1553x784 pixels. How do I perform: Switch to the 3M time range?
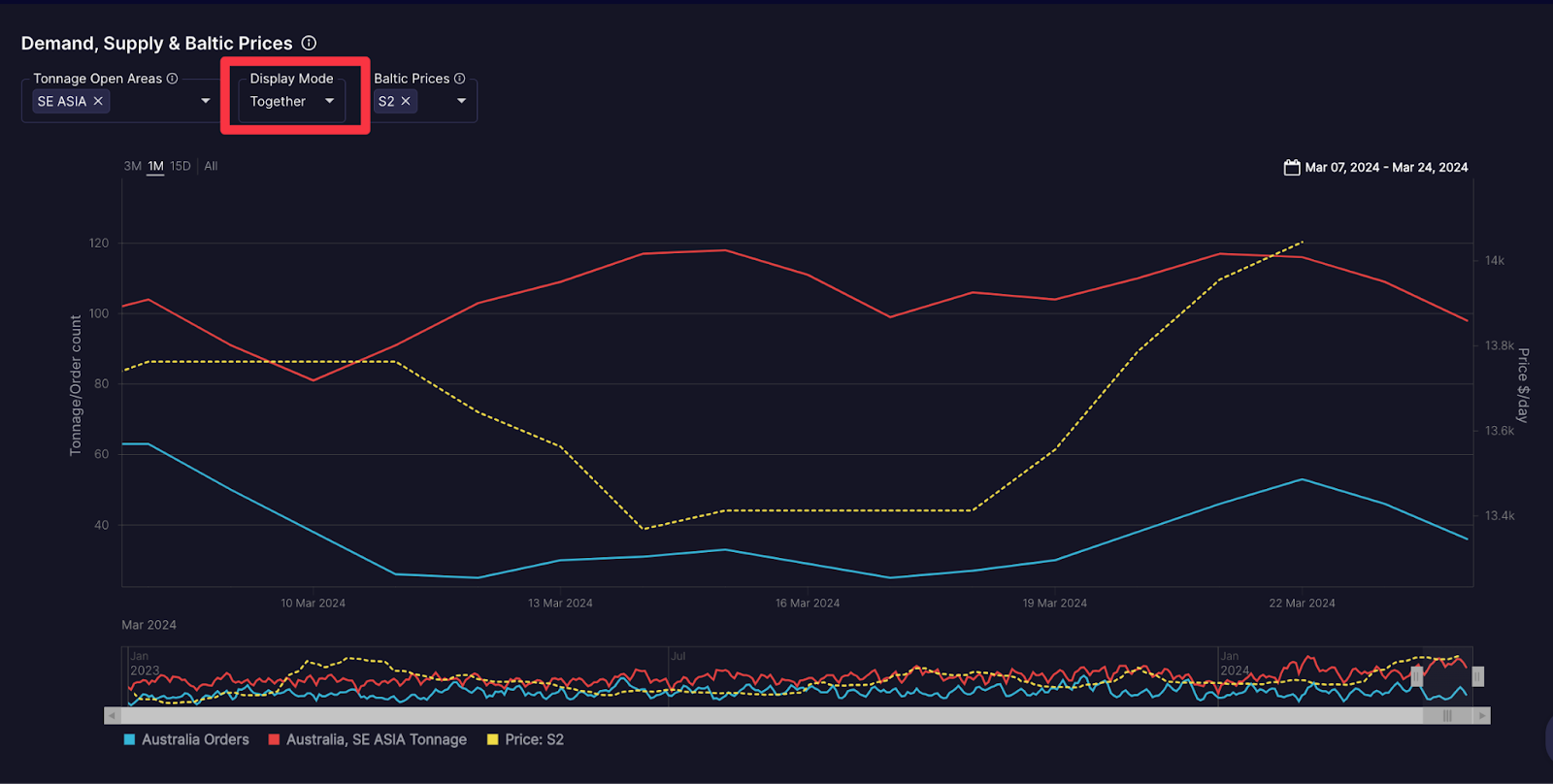pos(132,166)
